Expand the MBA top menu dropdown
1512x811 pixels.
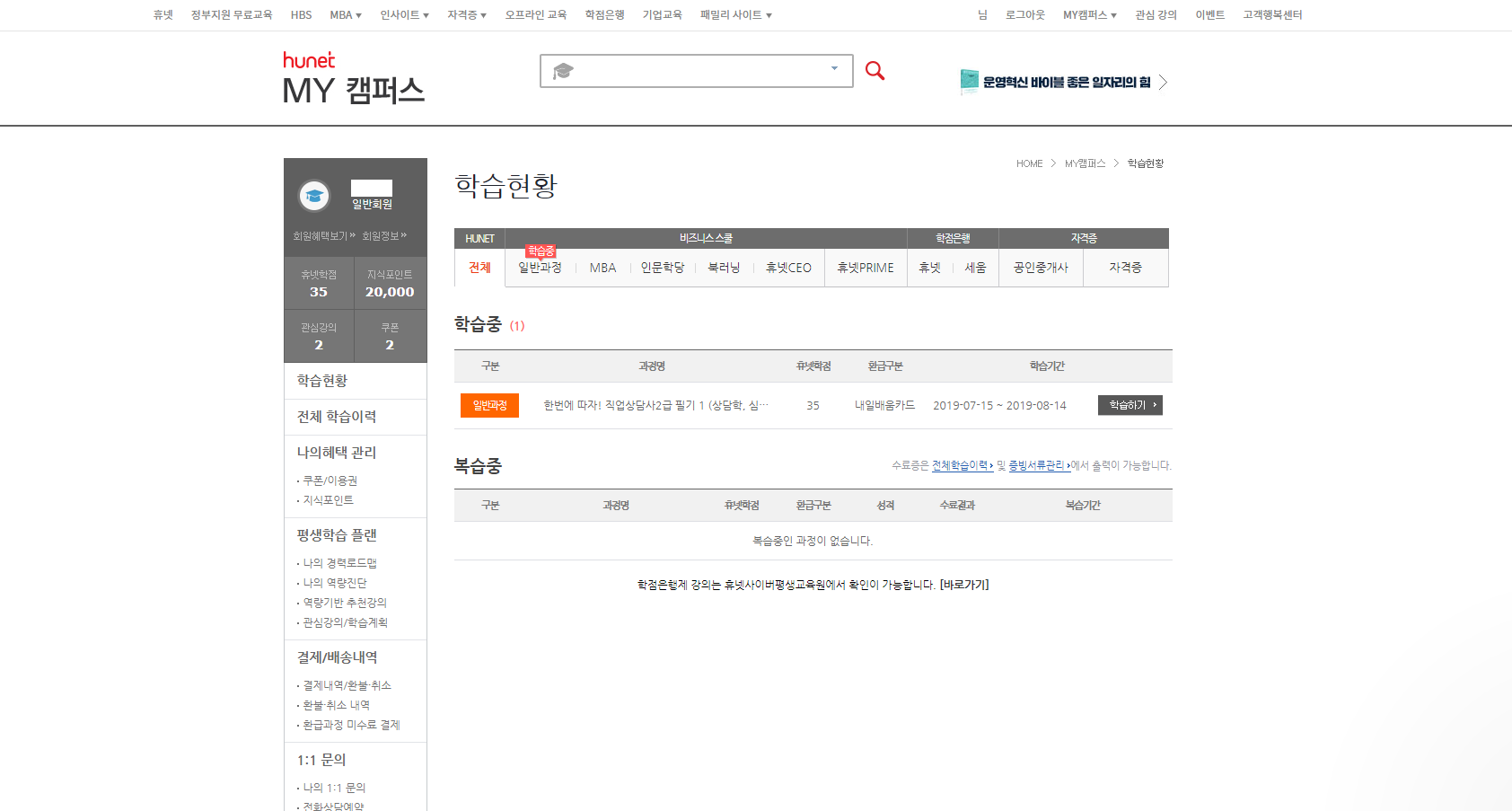[x=346, y=15]
